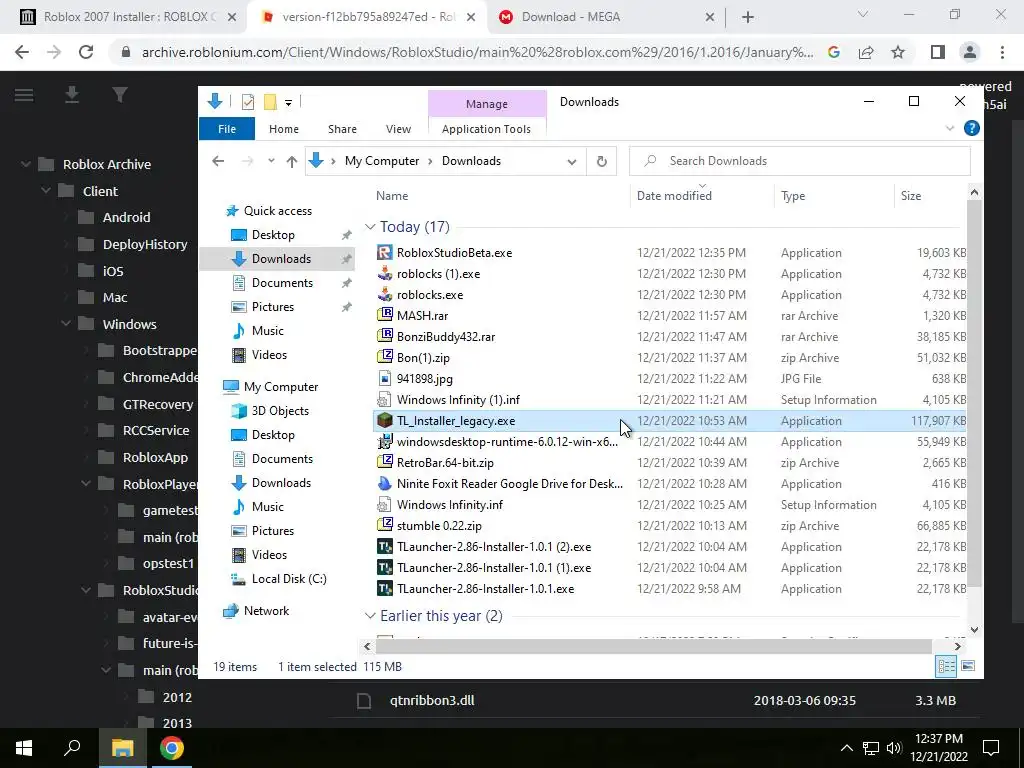Bookmark this page star icon
This screenshot has width=1024, height=768.
point(898,52)
